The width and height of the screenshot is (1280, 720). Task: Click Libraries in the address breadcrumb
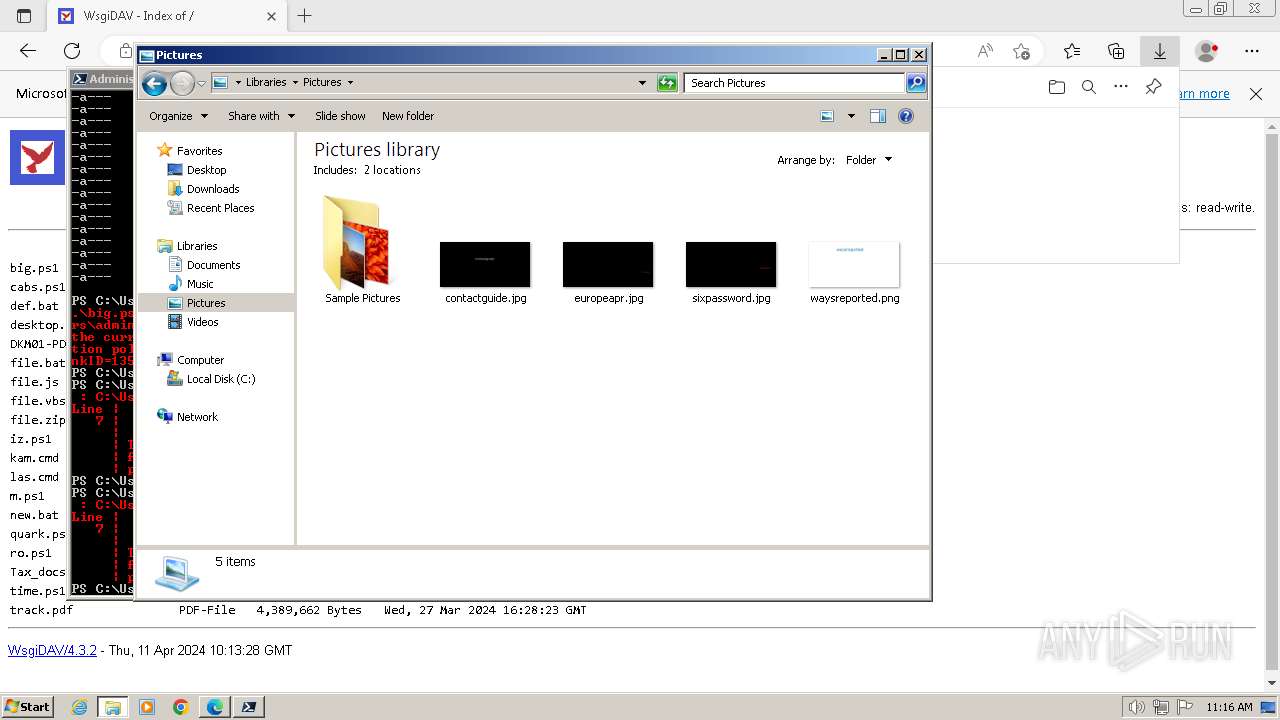[266, 83]
